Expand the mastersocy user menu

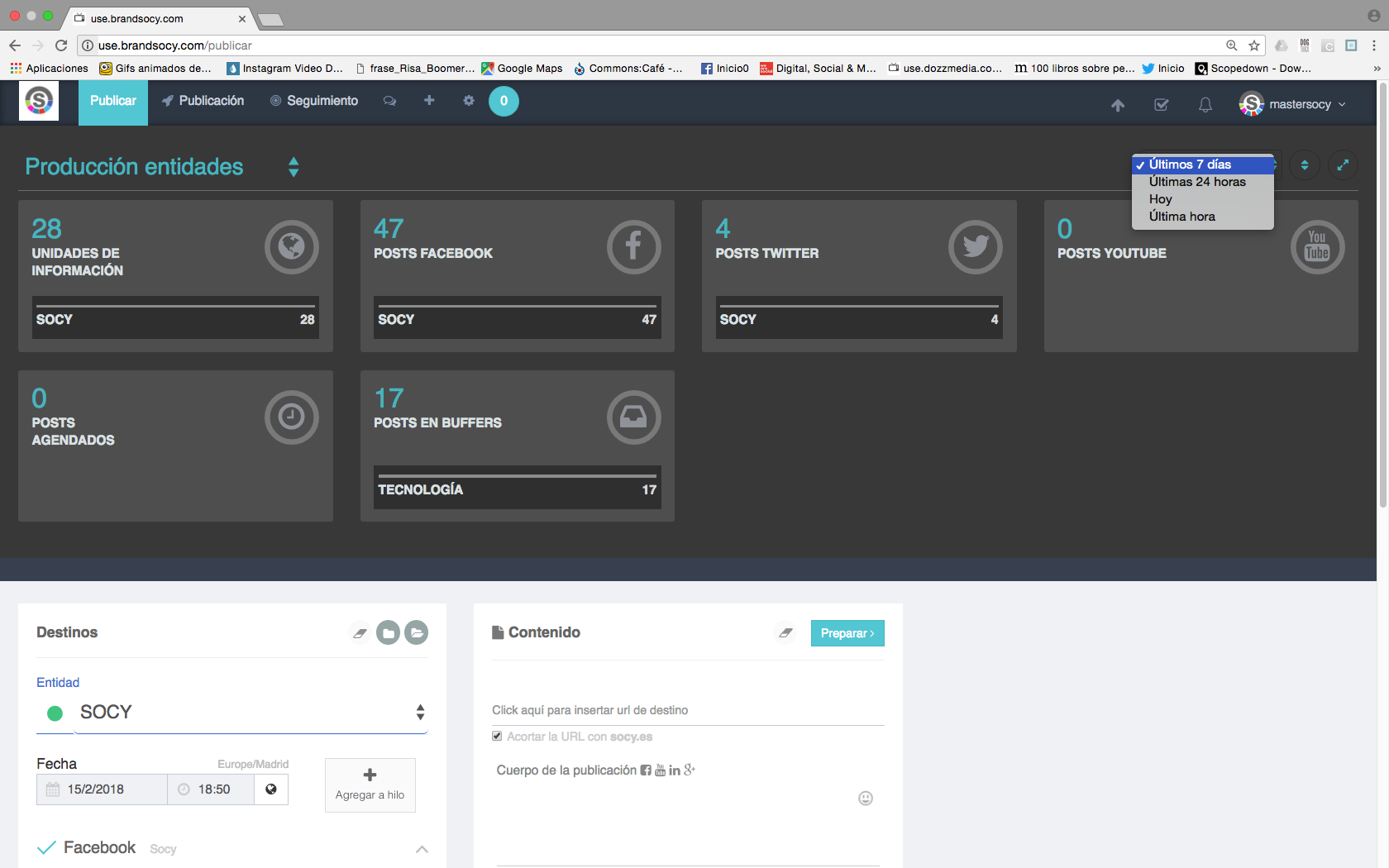click(x=1293, y=104)
